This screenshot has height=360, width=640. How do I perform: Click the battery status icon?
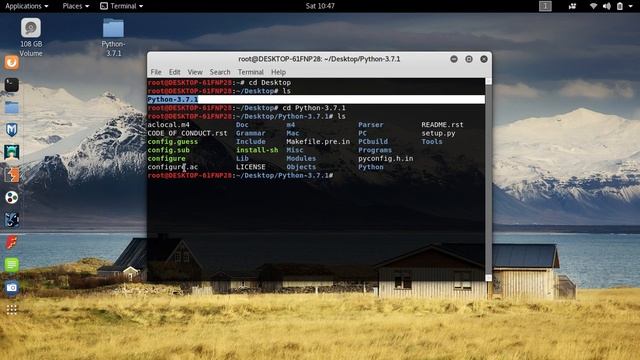(x=620, y=6)
